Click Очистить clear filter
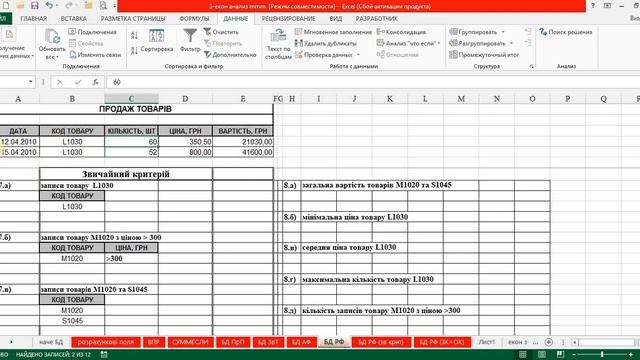The width and height of the screenshot is (640, 360). pyautogui.click(x=221, y=32)
